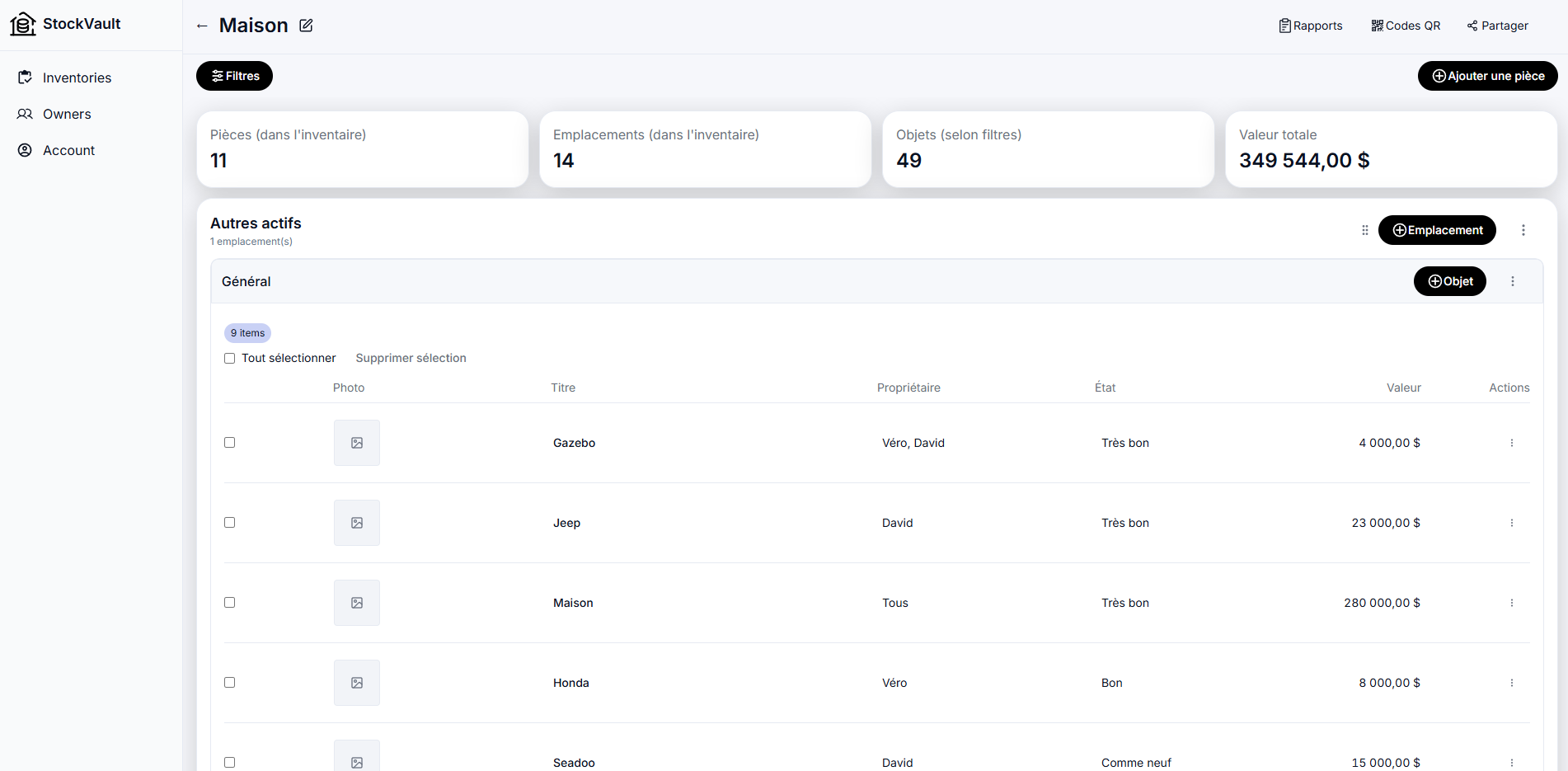Screen dimensions: 1568x771
Task: Check the Jeep item checkbox
Action: (229, 522)
